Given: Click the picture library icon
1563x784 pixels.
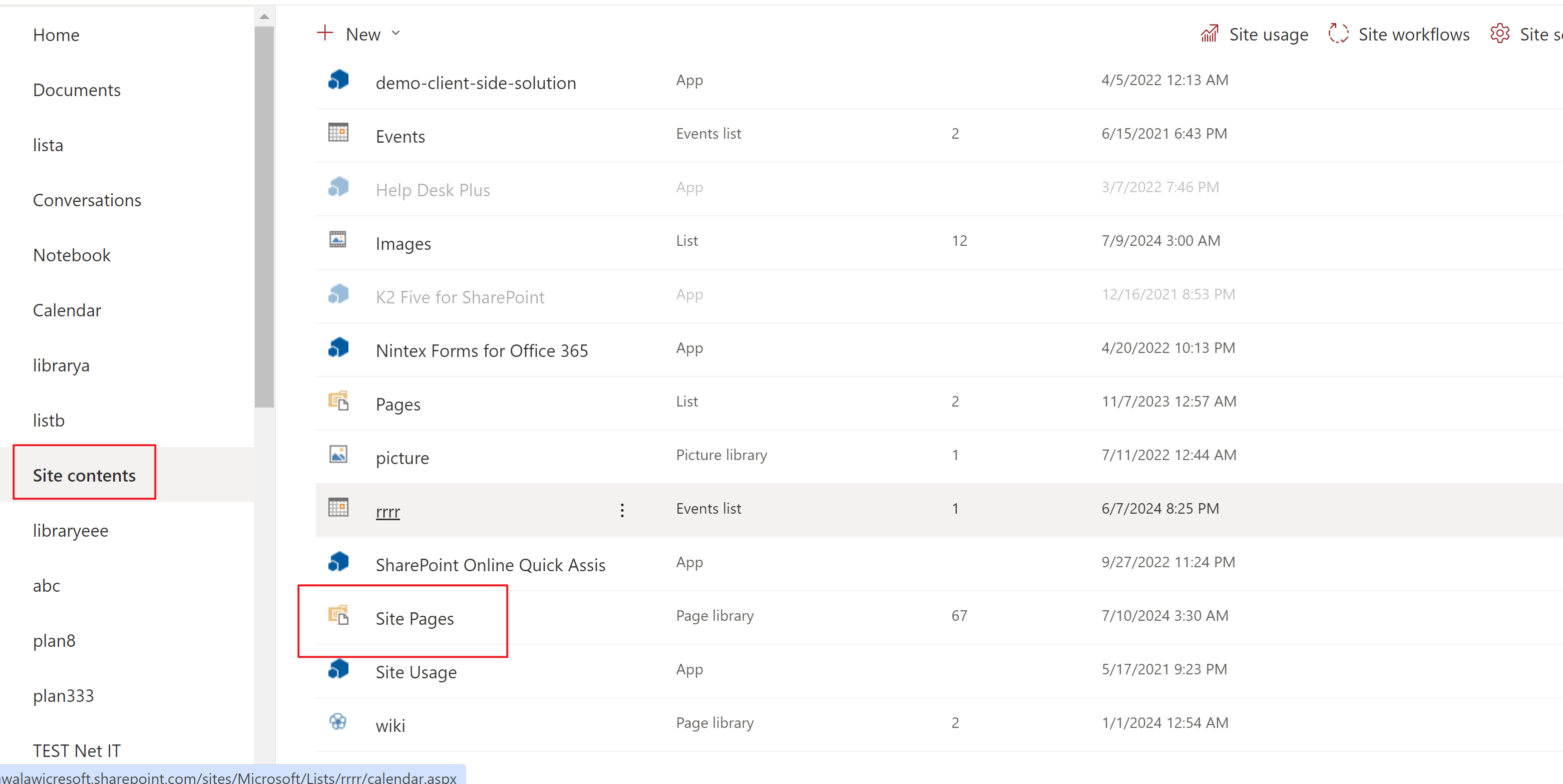Looking at the screenshot, I should coord(338,455).
